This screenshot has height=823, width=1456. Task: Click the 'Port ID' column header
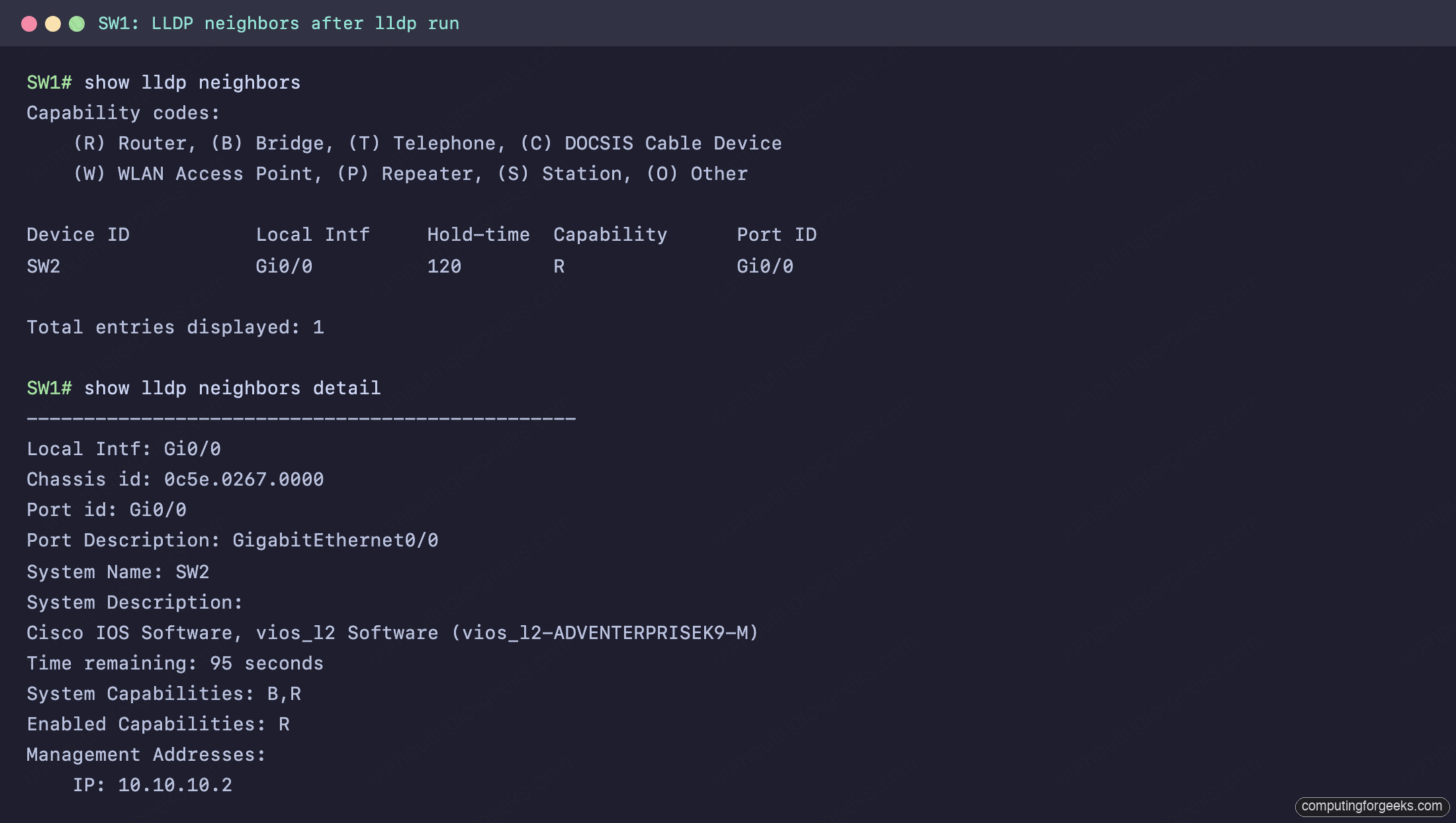tap(777, 235)
